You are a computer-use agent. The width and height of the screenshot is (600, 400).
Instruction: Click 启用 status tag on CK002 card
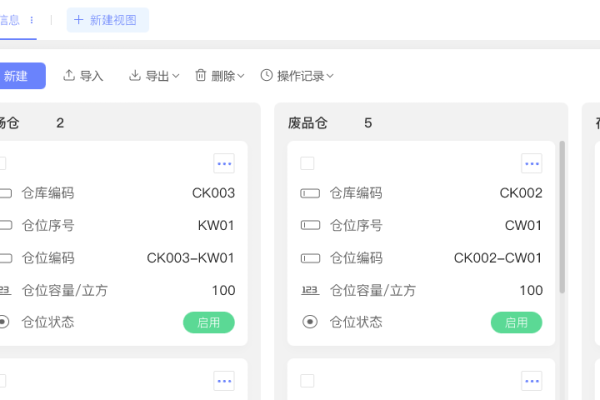[x=517, y=322]
